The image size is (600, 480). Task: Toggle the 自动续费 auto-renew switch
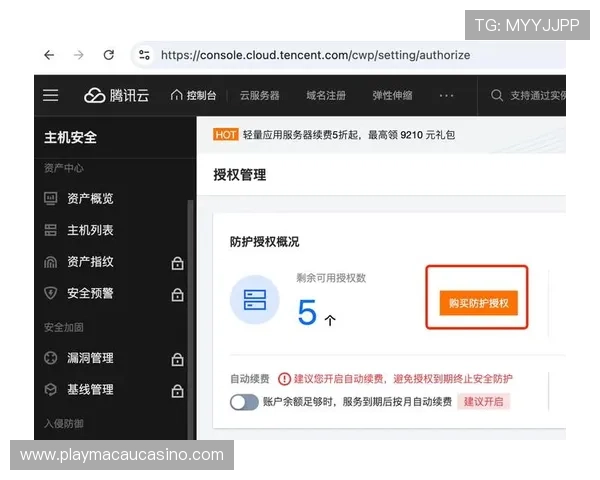244,402
